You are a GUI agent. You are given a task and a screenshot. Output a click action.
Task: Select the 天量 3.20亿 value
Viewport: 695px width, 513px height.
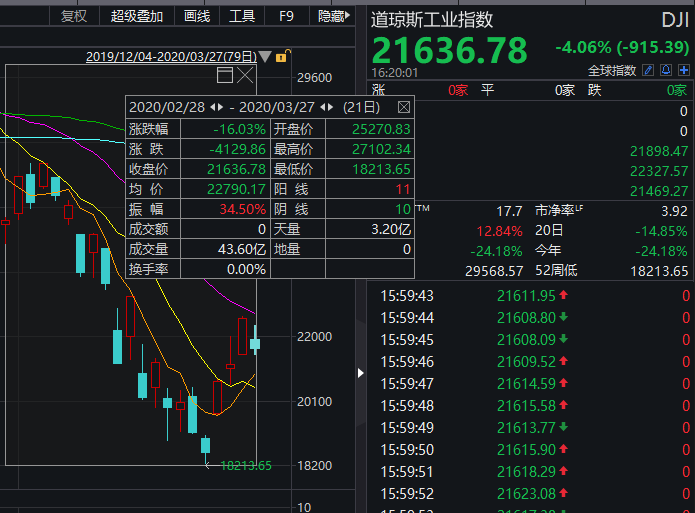391,230
